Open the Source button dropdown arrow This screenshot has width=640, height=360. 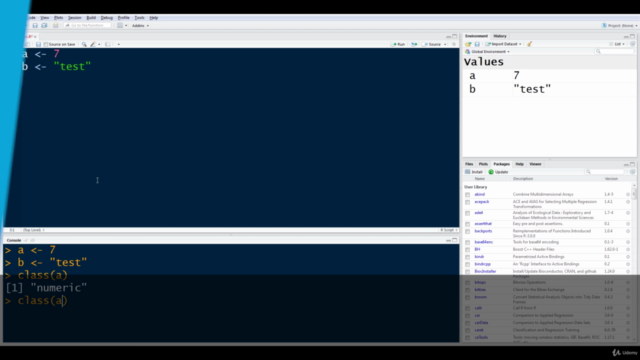point(445,44)
